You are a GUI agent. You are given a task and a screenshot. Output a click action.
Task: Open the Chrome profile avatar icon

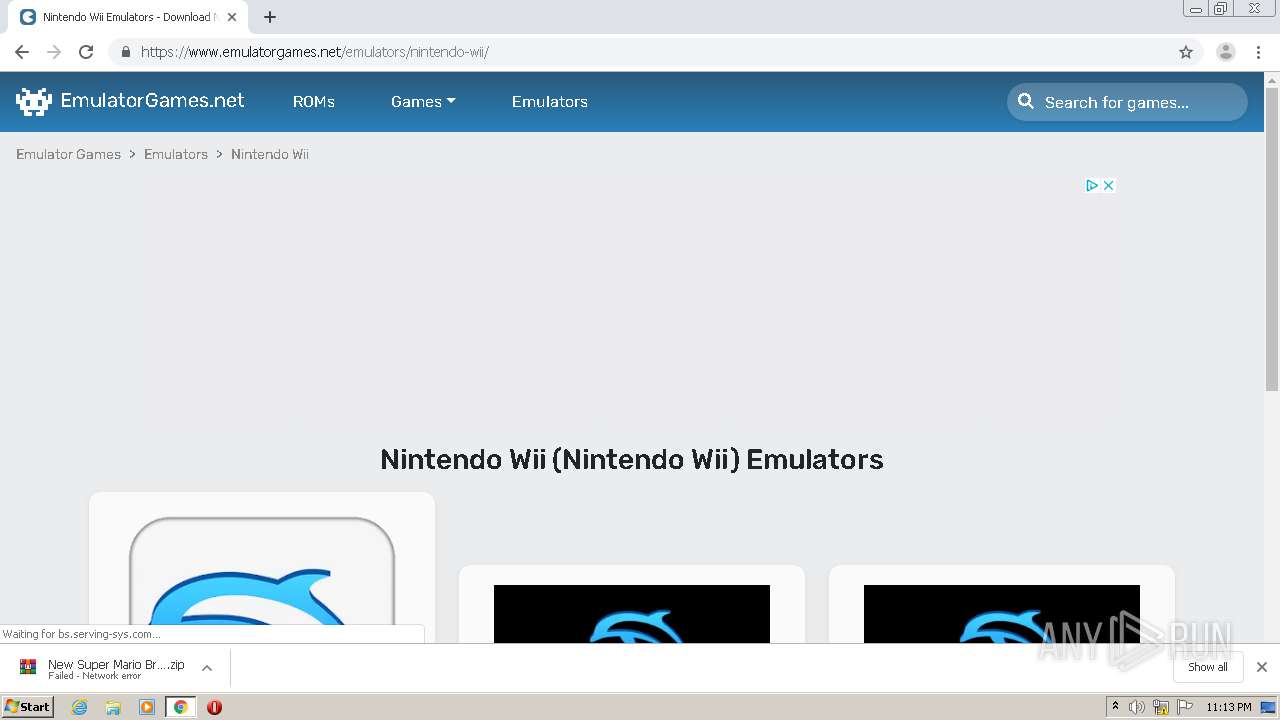click(1226, 52)
